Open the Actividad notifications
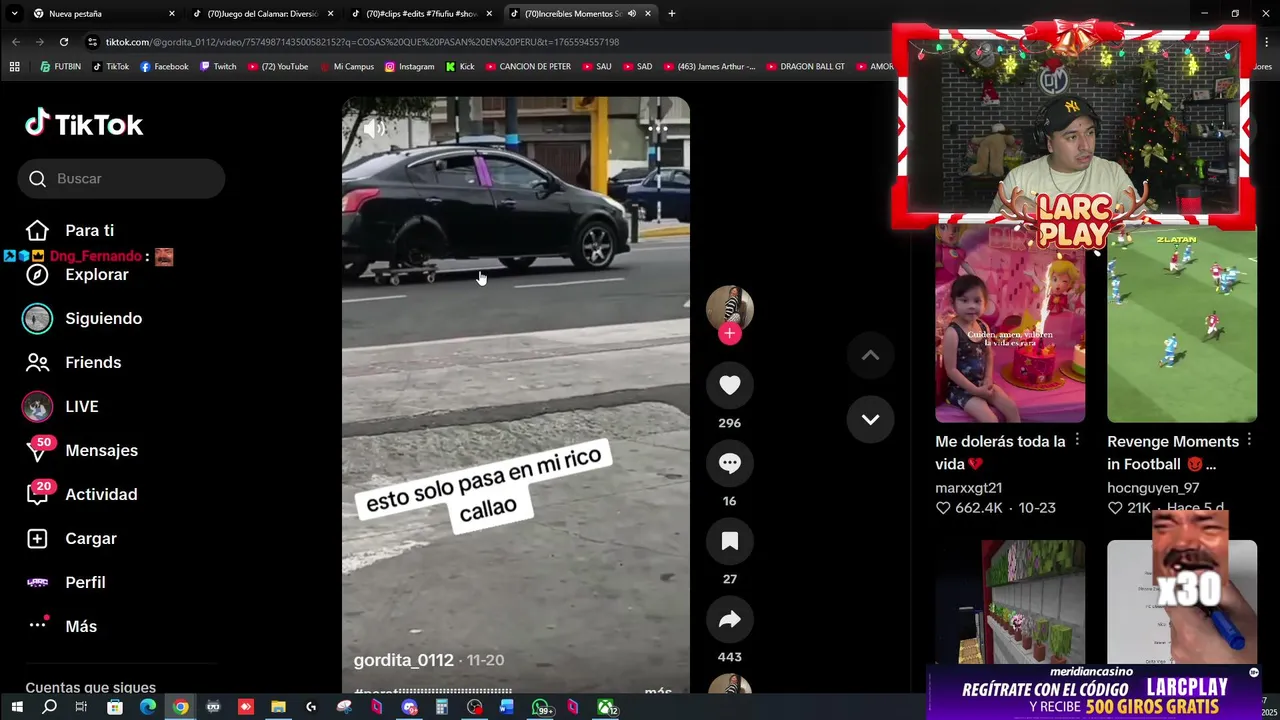 tap(81, 494)
